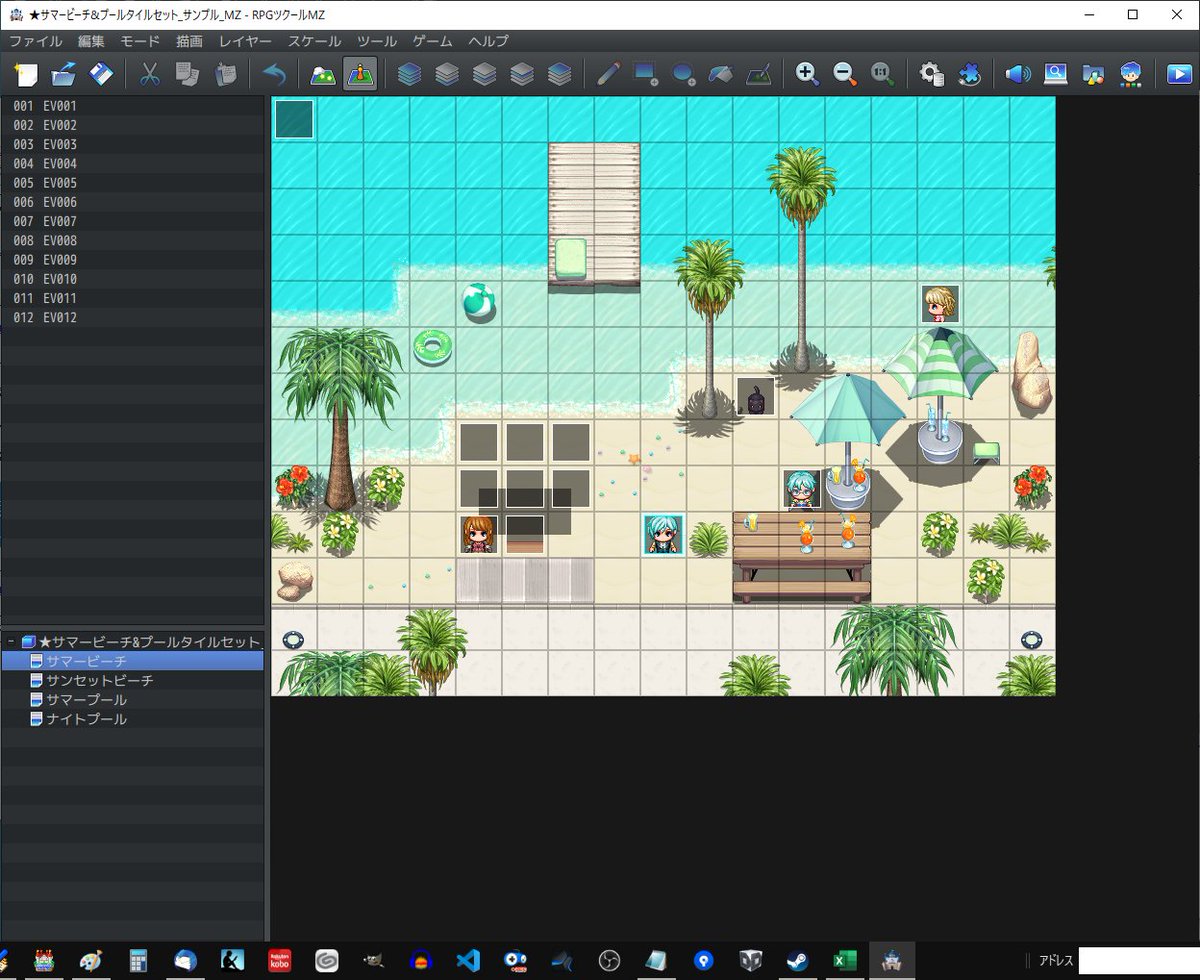Select event 012 EV012 in list
This screenshot has height=980, width=1200.
point(133,317)
